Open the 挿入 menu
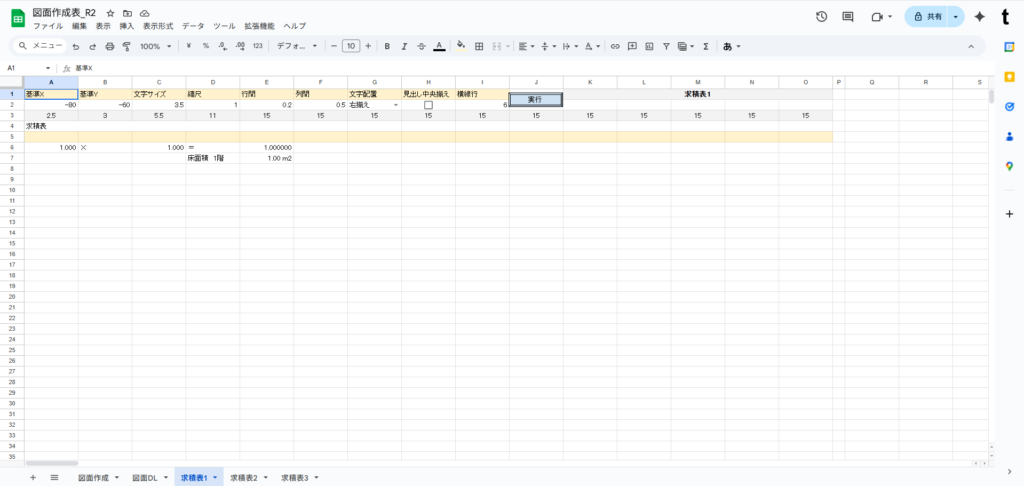Viewport: 1024px width, 486px height. [127, 26]
